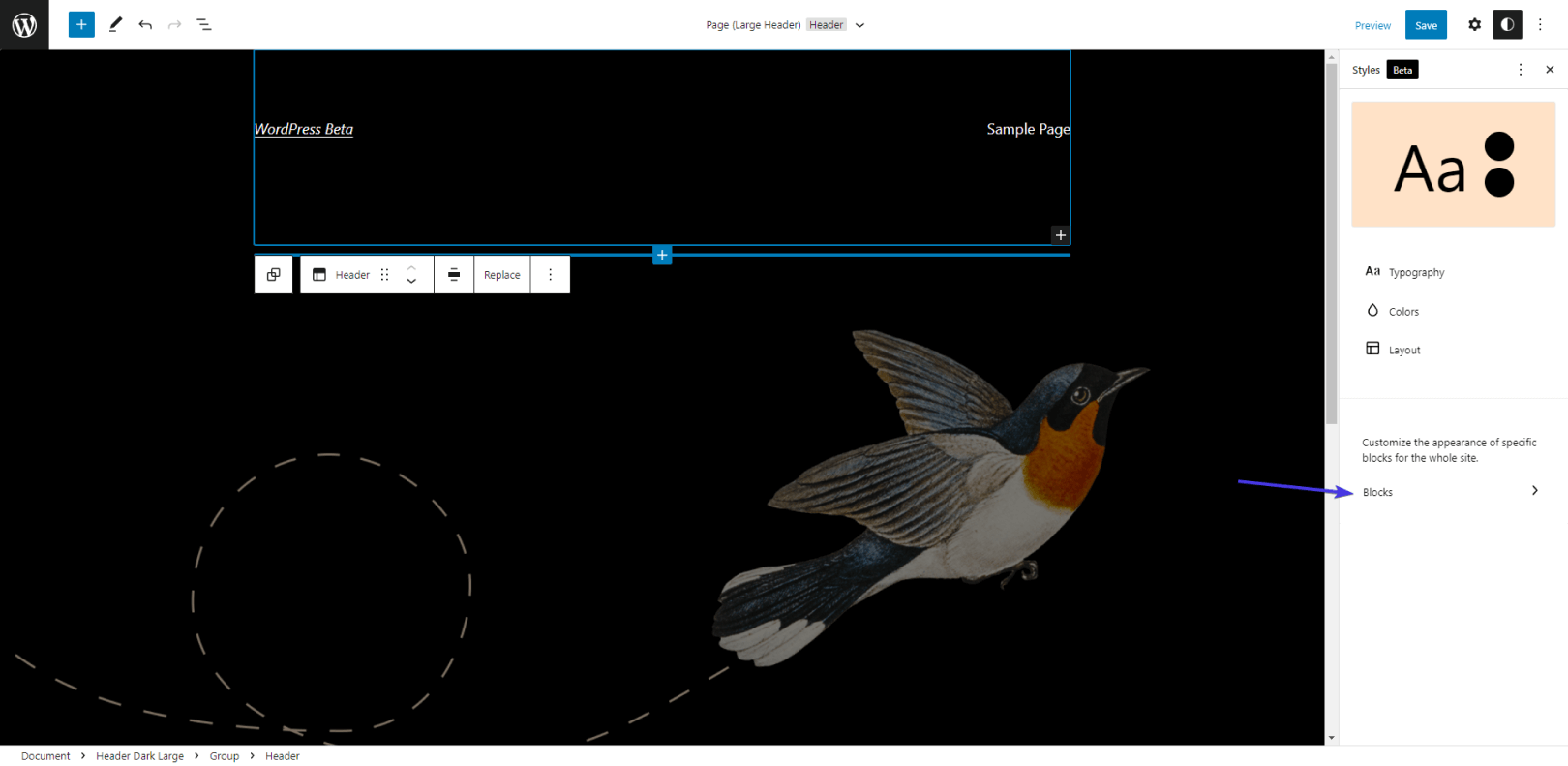Toggle the Styles half-circle sidebar button
Viewport: 1568px width, 766px height.
click(1507, 25)
